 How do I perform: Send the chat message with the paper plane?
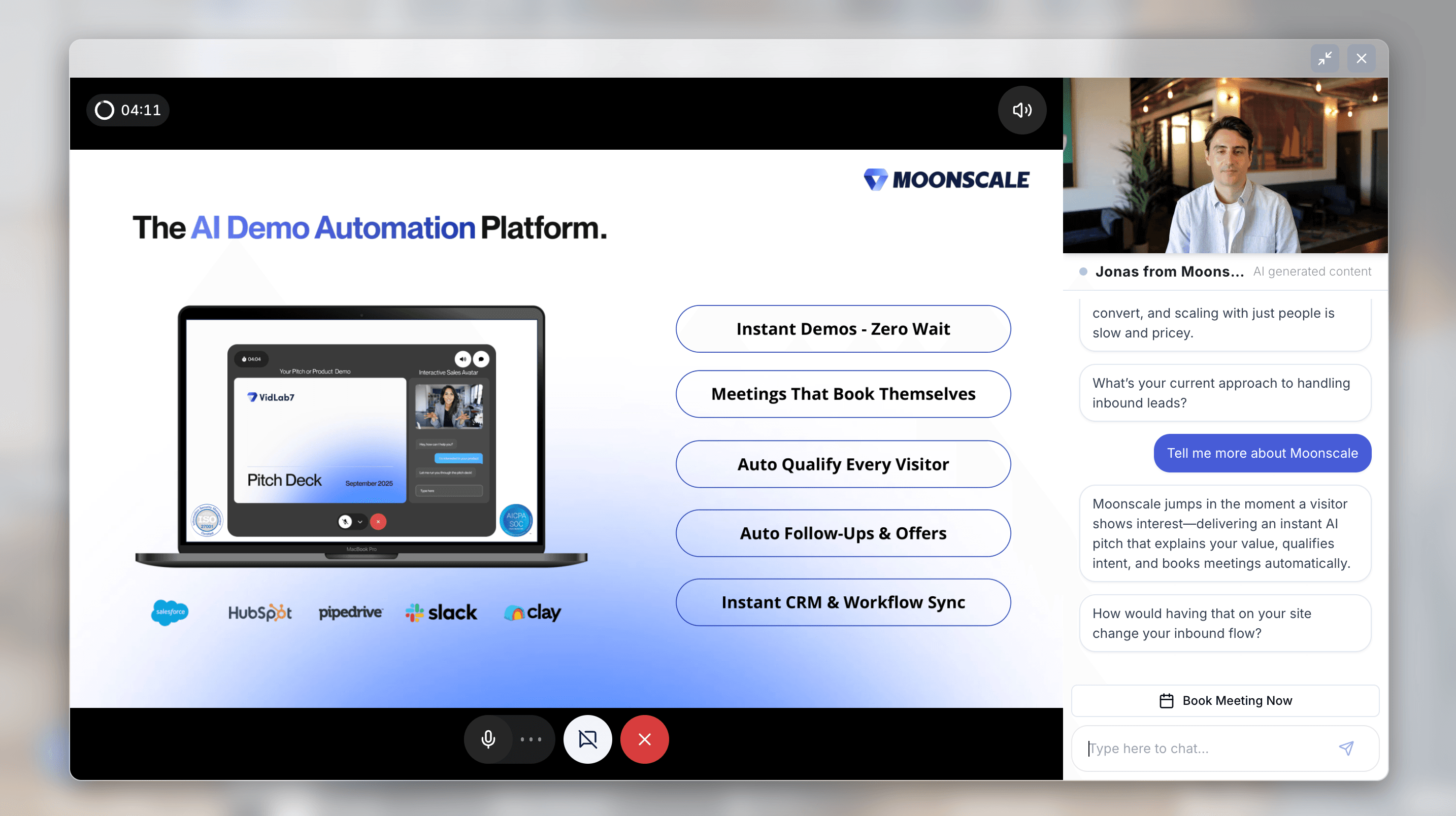pos(1346,748)
